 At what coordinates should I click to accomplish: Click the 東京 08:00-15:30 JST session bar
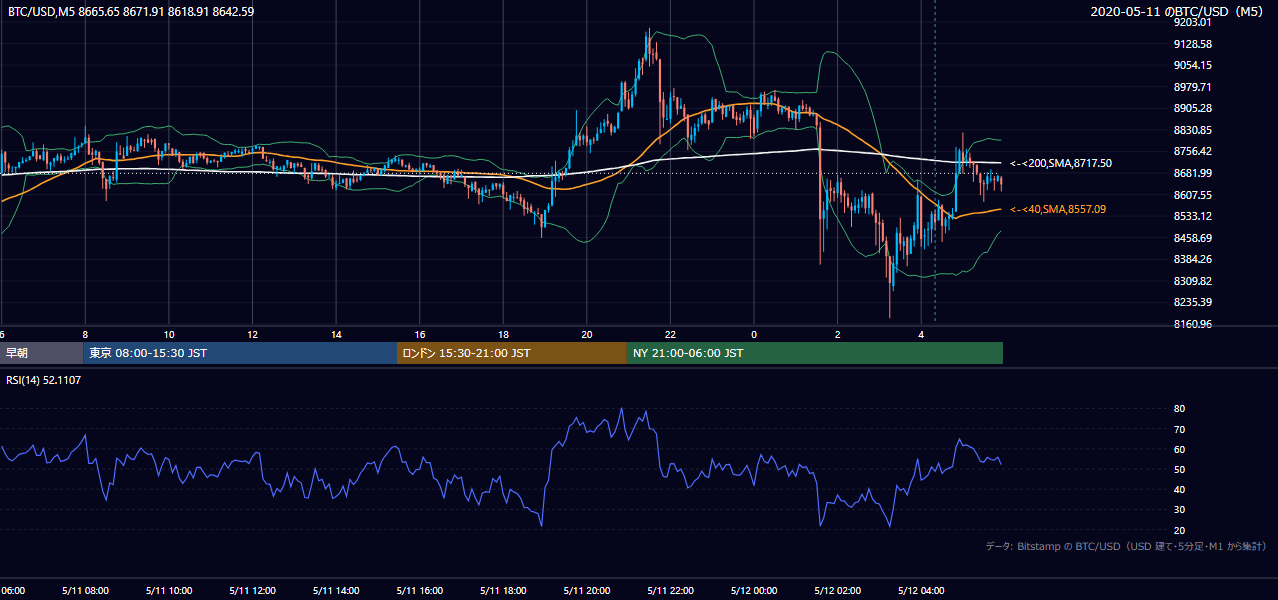click(240, 353)
